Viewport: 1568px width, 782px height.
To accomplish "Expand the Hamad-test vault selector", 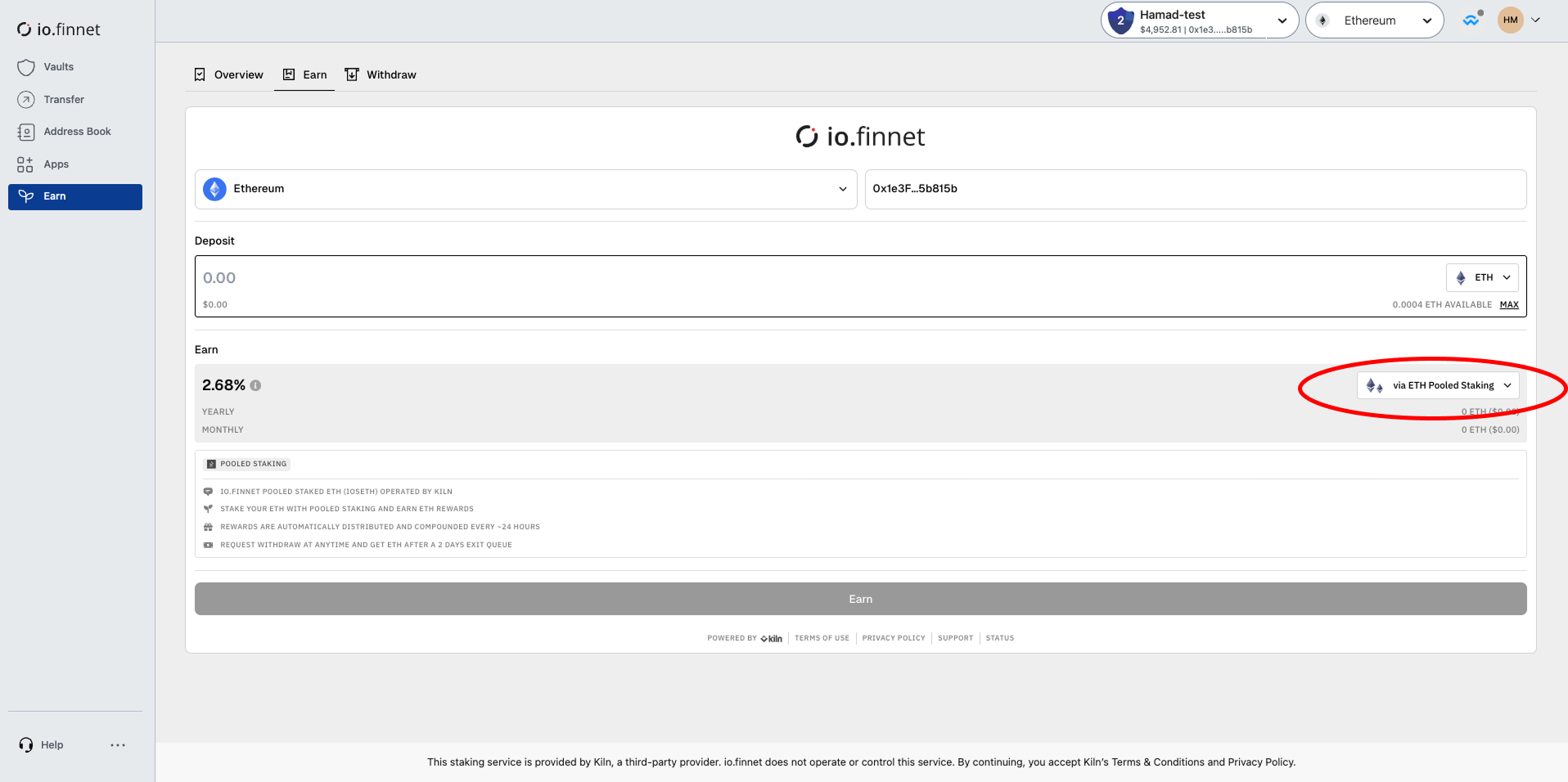I will 1200,20.
